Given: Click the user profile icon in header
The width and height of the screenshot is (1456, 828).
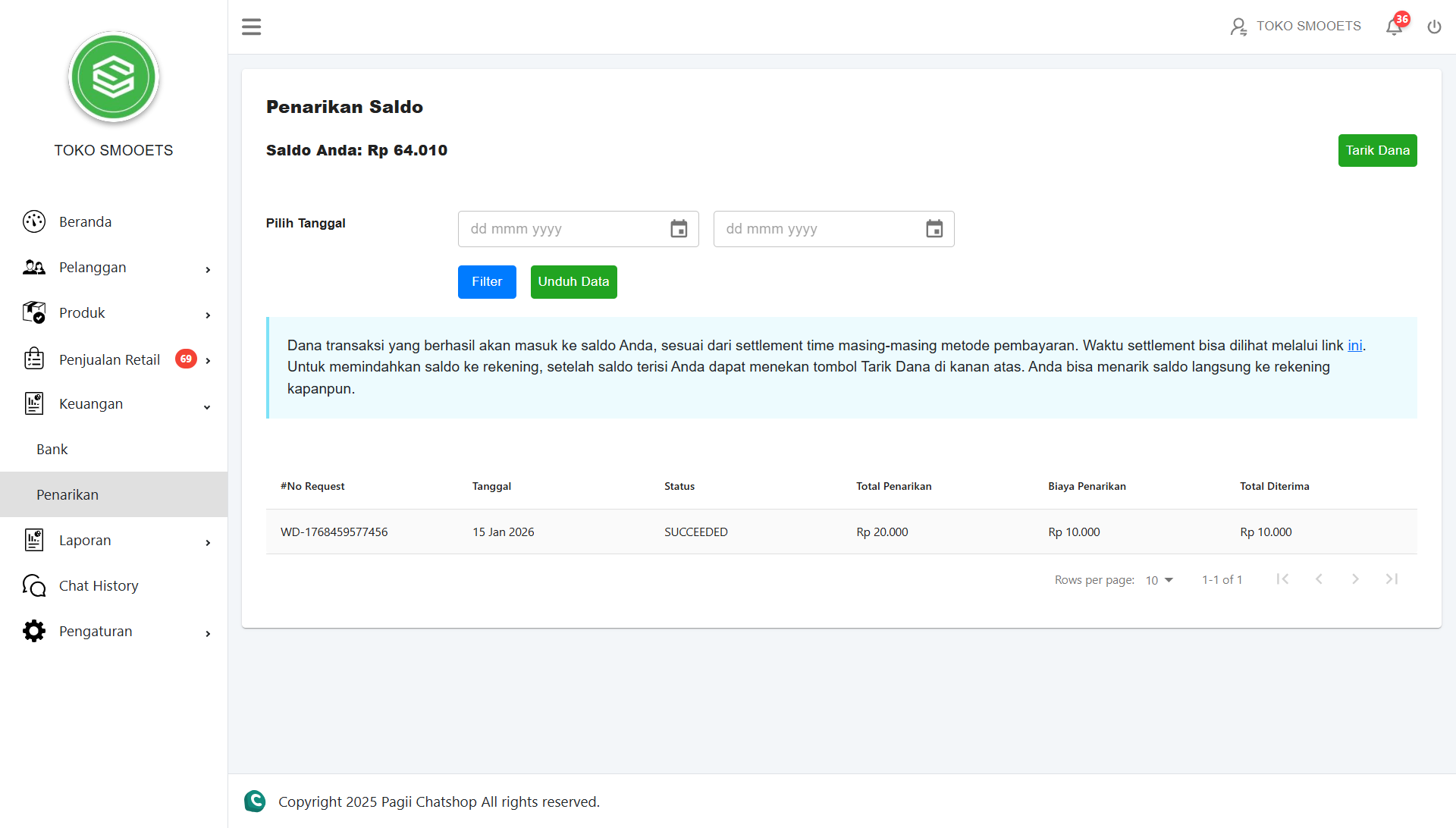Looking at the screenshot, I should [1238, 27].
